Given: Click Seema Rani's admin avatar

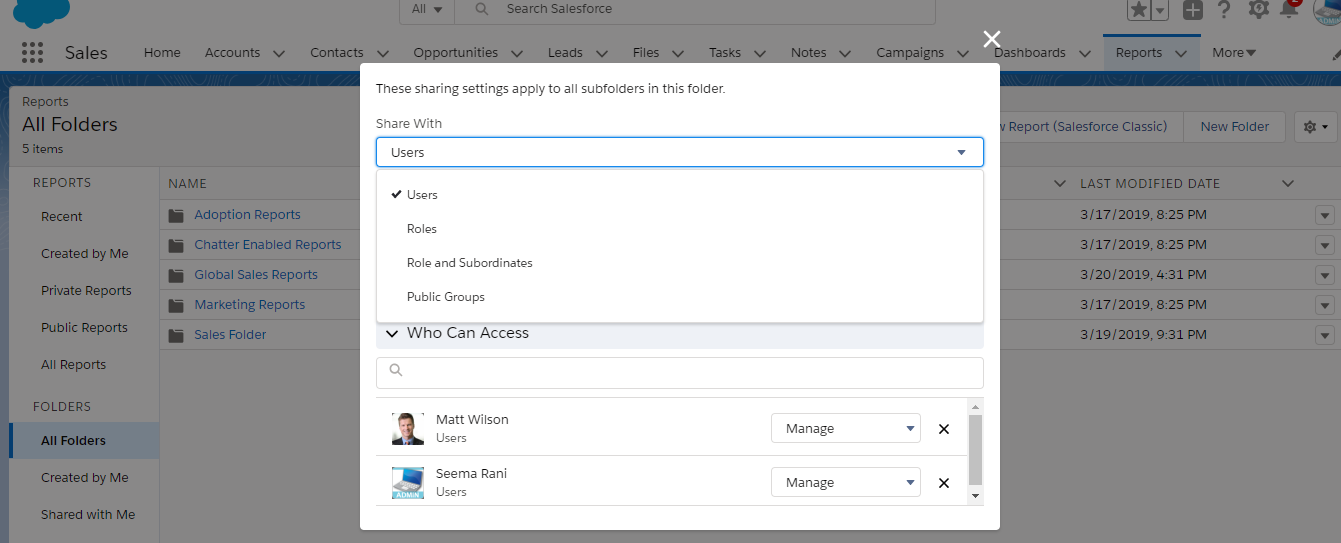Looking at the screenshot, I should tap(408, 483).
